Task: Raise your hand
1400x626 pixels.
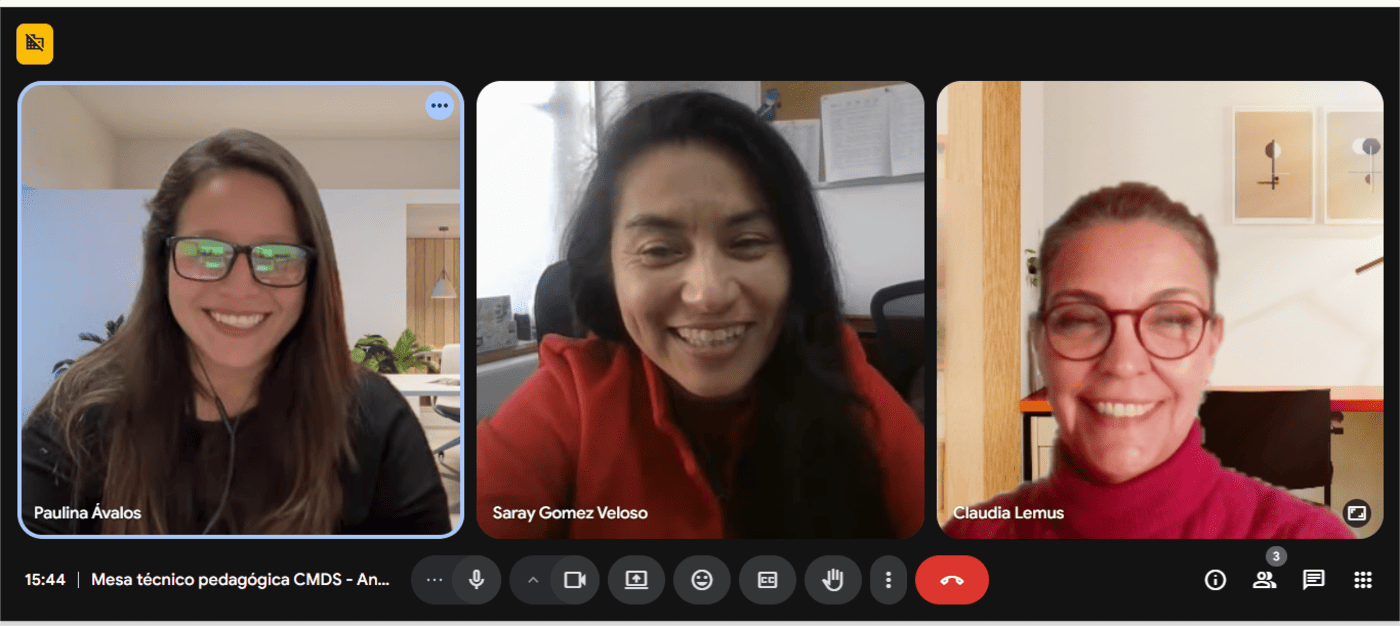Action: [x=833, y=580]
